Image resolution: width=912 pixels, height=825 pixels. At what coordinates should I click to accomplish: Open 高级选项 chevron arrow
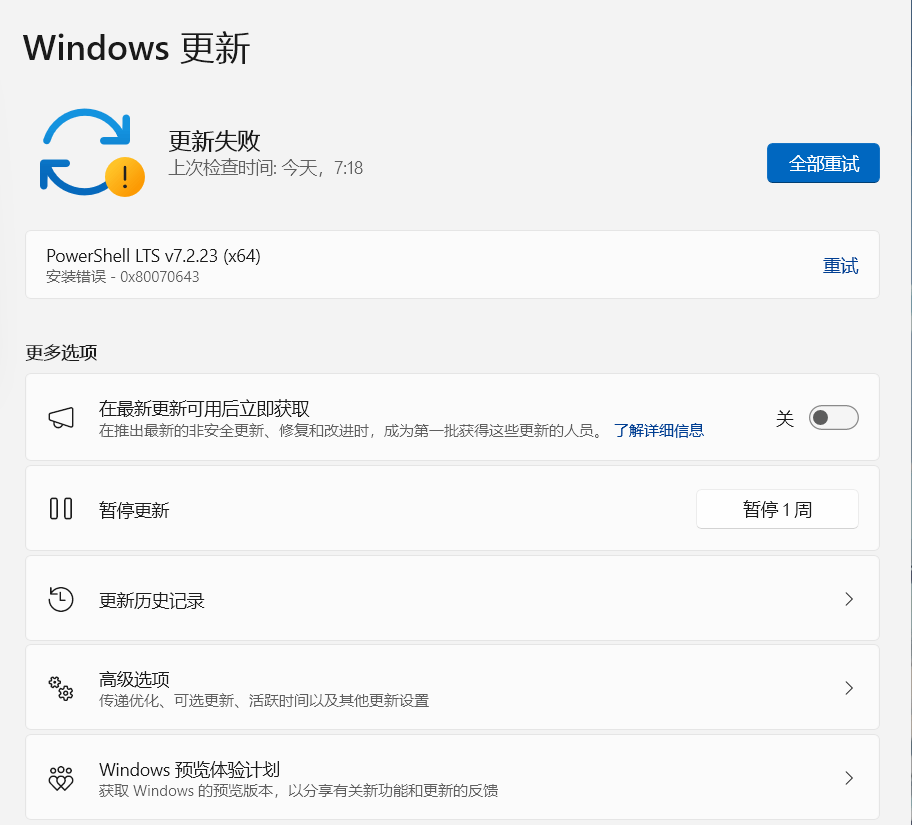coord(849,688)
